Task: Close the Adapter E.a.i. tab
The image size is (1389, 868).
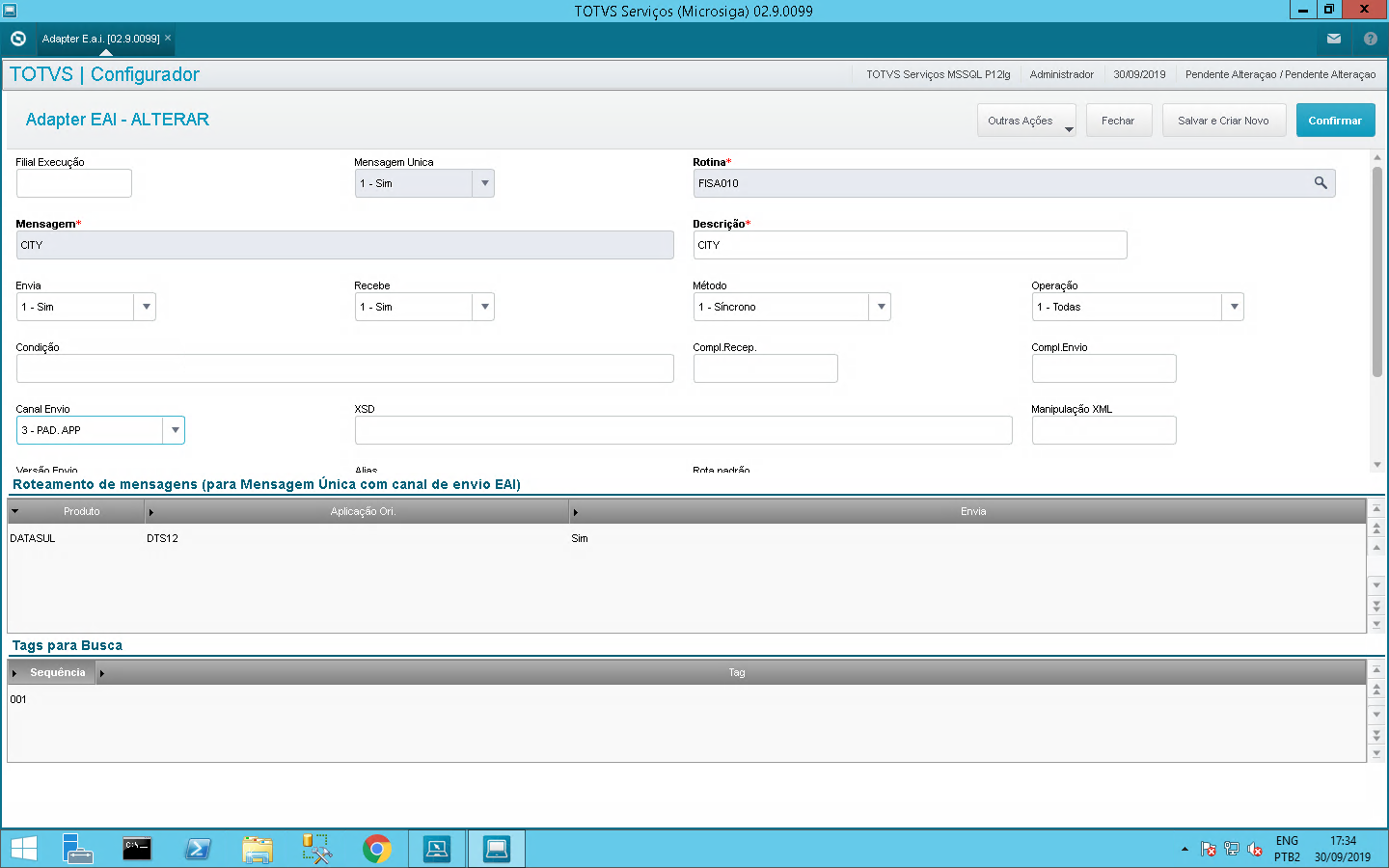Action: (x=168, y=39)
